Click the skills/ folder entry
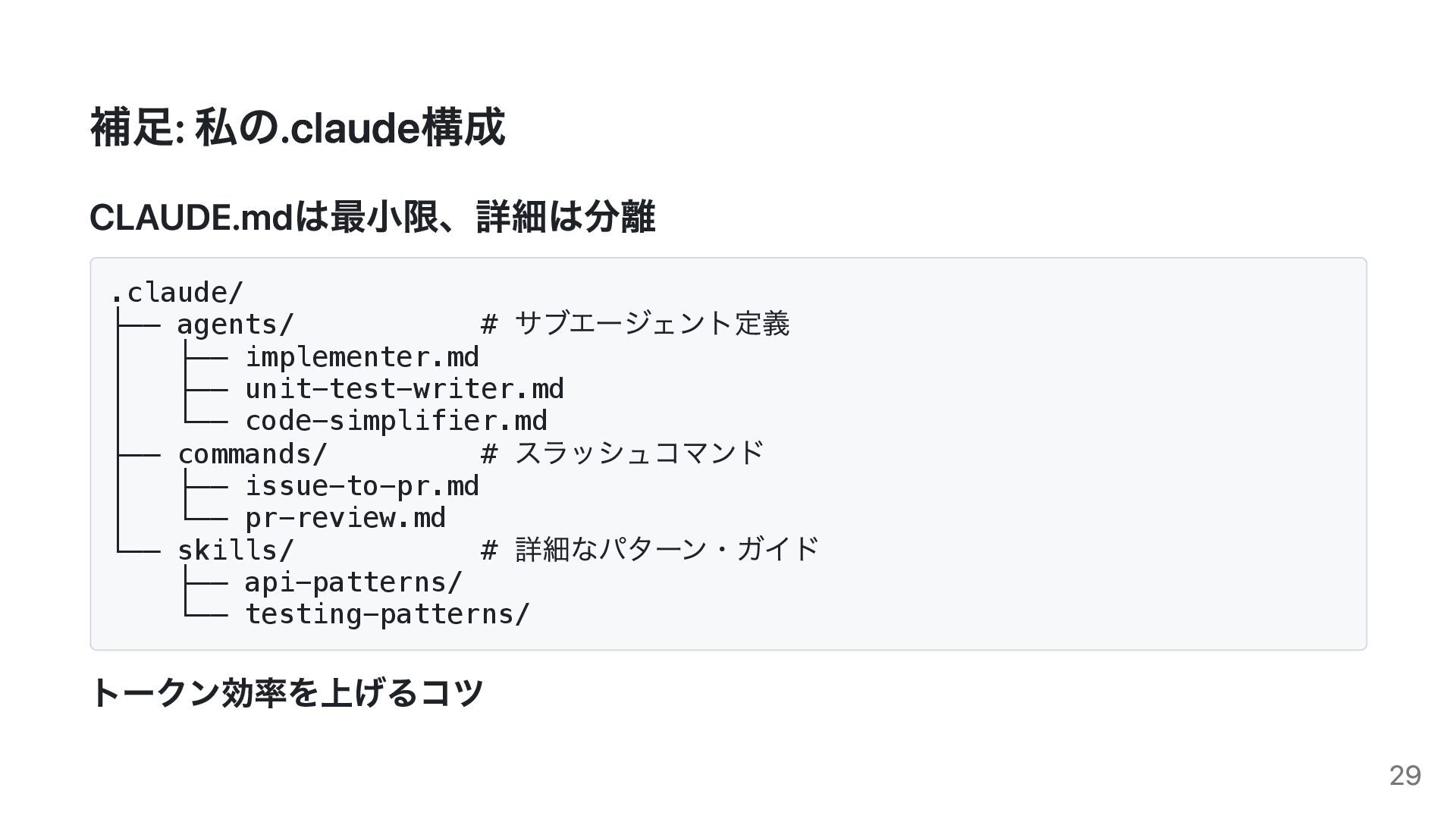 [235, 550]
